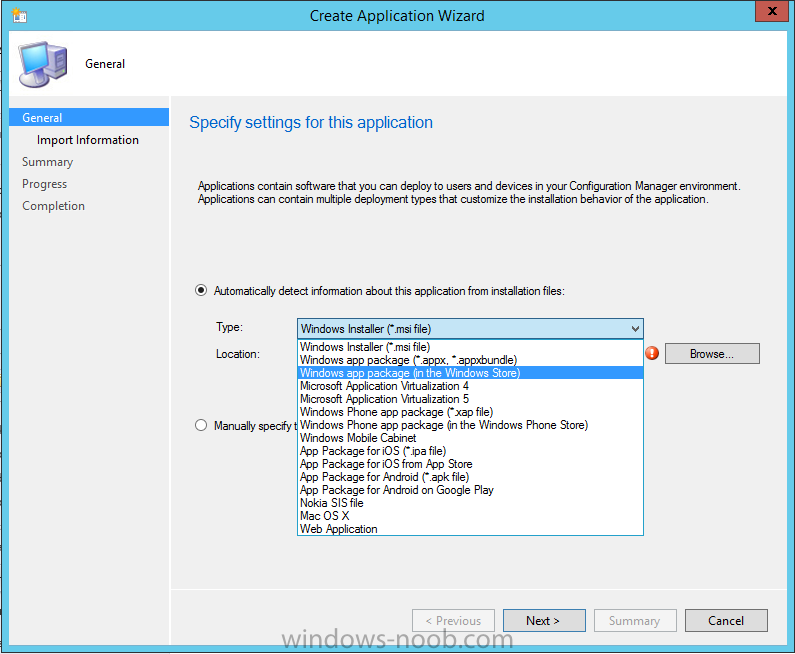Click the Next > button
The height and width of the screenshot is (654, 795).
[544, 621]
